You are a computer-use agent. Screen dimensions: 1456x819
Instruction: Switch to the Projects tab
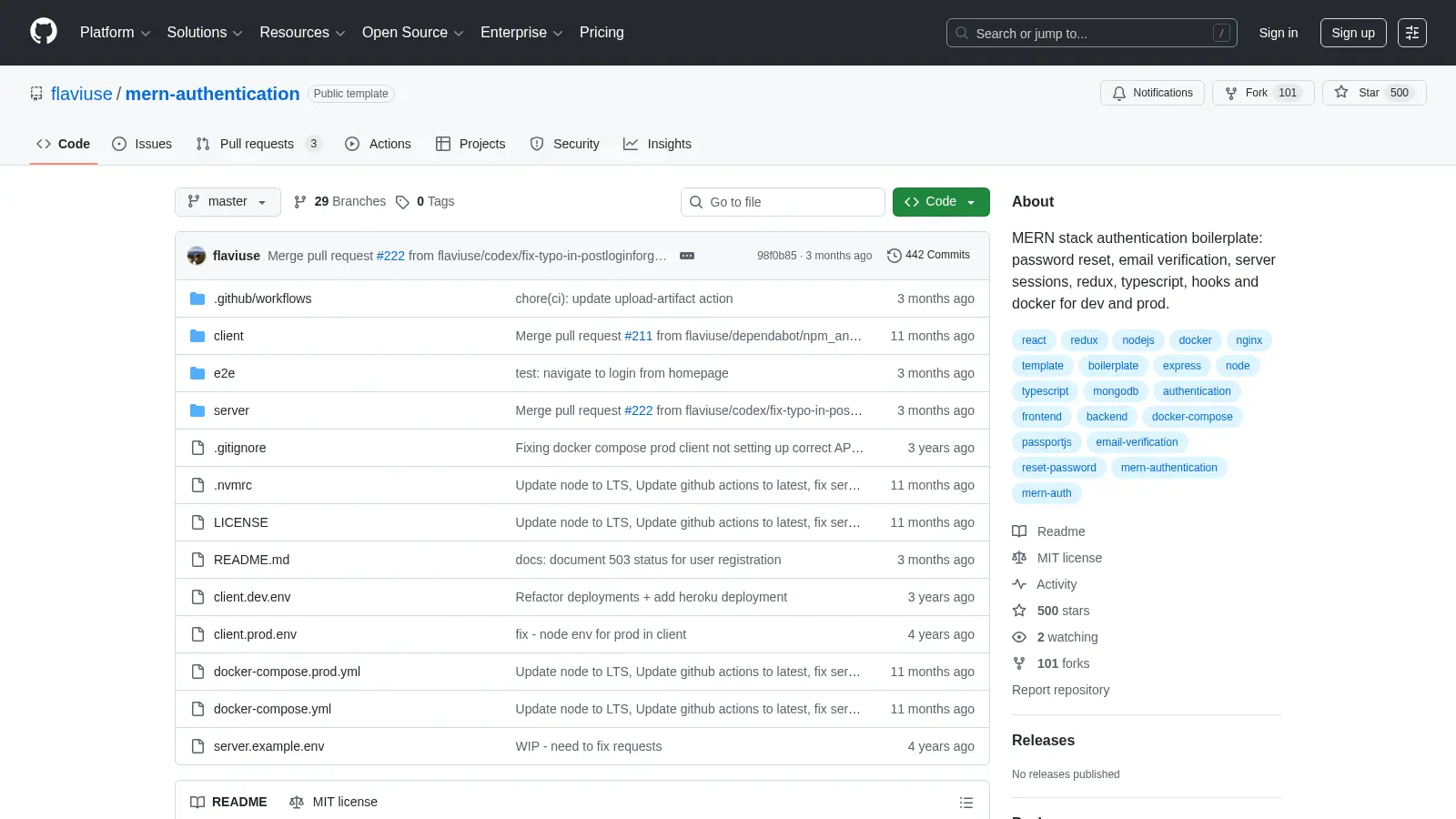pos(470,144)
